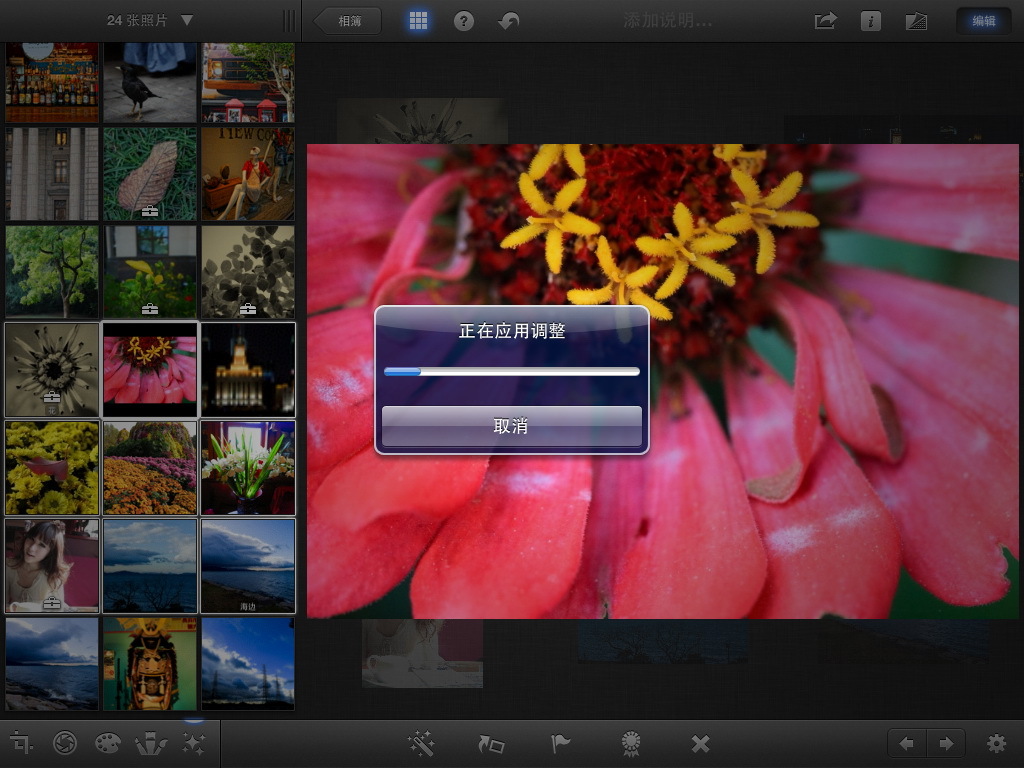The height and width of the screenshot is (768, 1024).
Task: Go to next photo arrow
Action: pyautogui.click(x=945, y=743)
